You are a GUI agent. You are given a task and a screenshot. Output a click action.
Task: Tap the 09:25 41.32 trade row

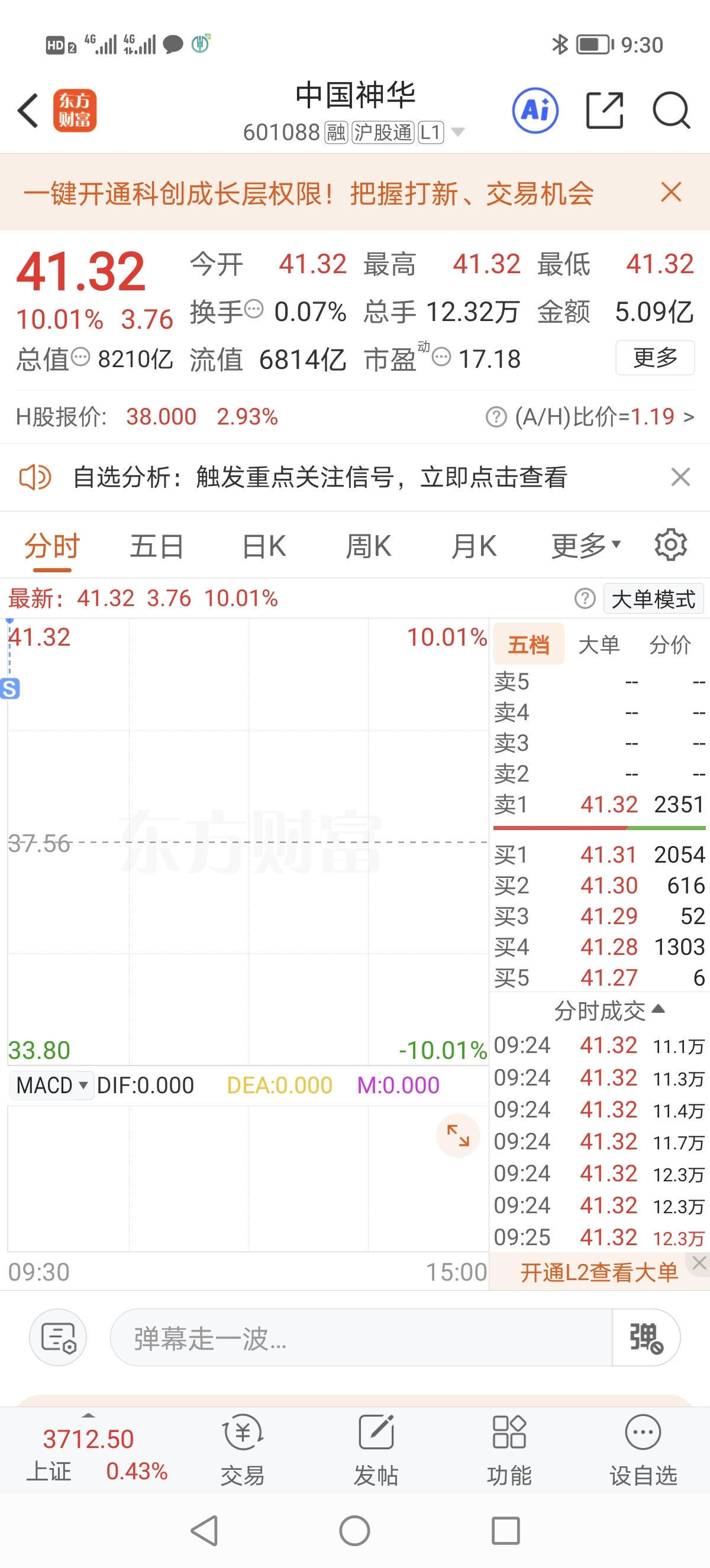tap(599, 1237)
